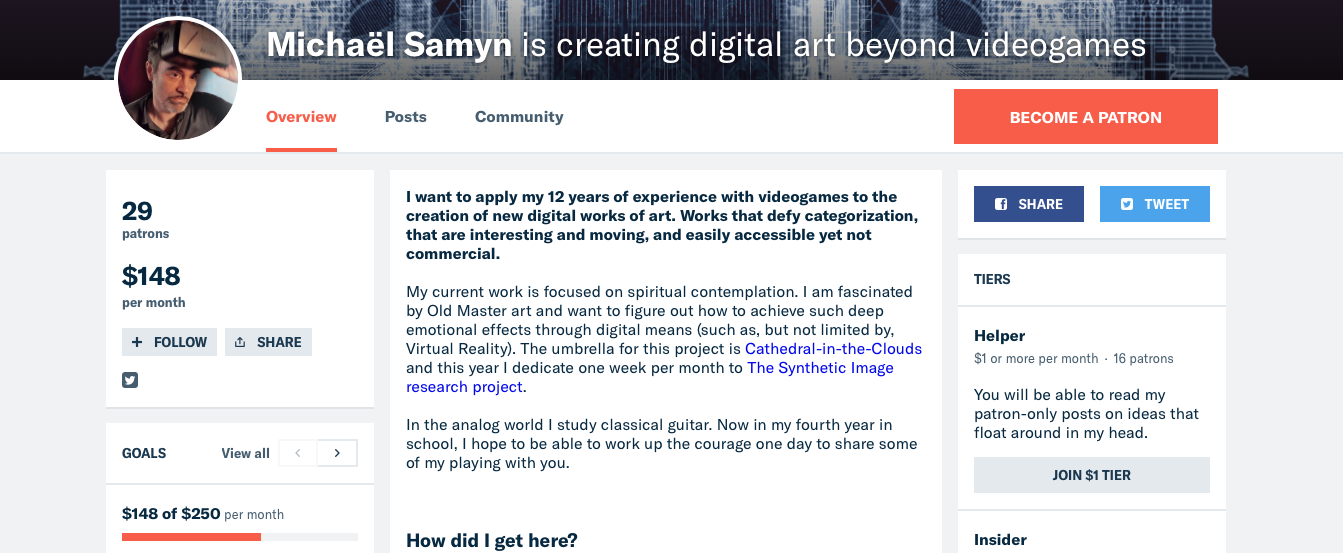This screenshot has width=1343, height=553.
Task: Go to the next goal with the right arrow
Action: point(337,453)
